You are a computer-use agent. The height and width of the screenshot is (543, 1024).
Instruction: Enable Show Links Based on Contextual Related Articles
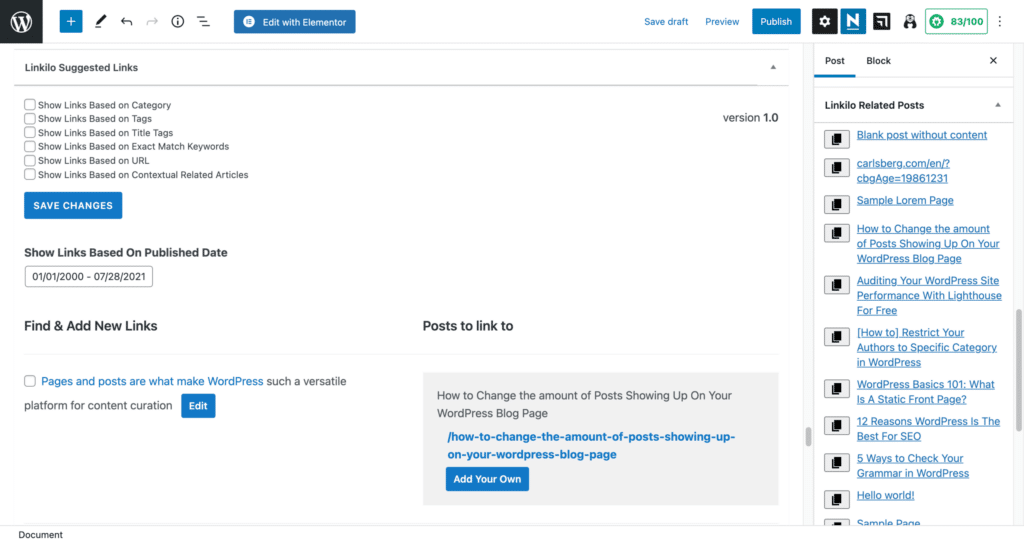pyautogui.click(x=29, y=174)
